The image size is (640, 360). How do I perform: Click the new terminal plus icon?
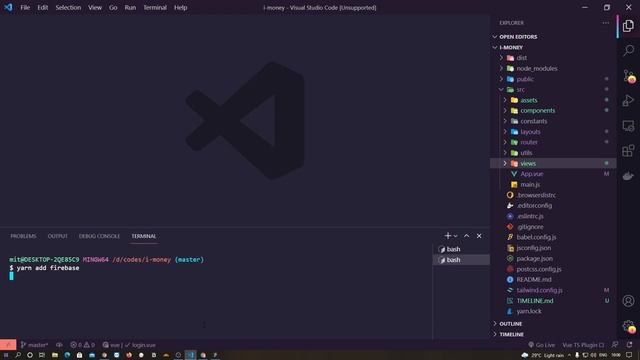(x=448, y=236)
